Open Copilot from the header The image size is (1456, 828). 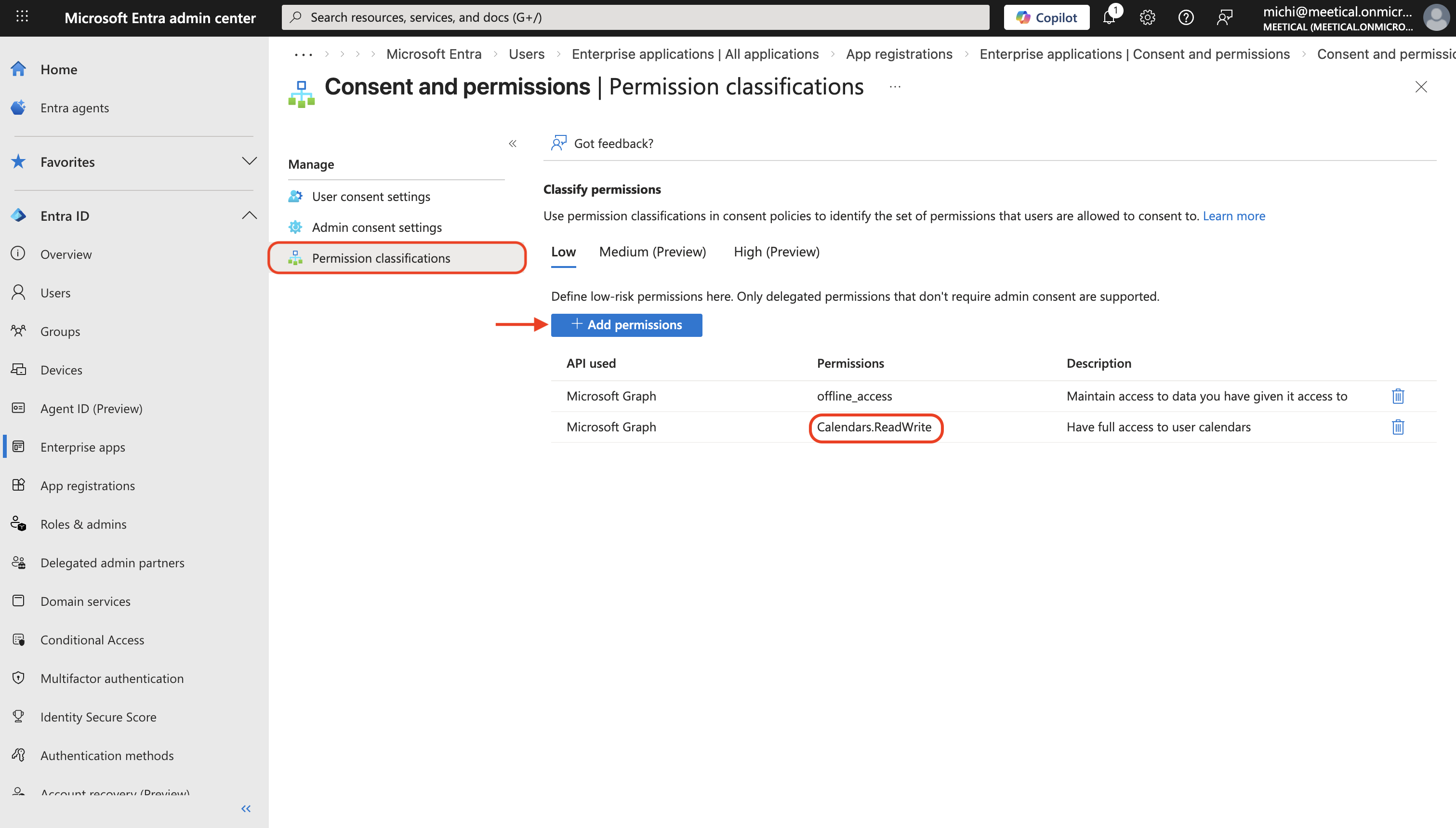pos(1046,17)
